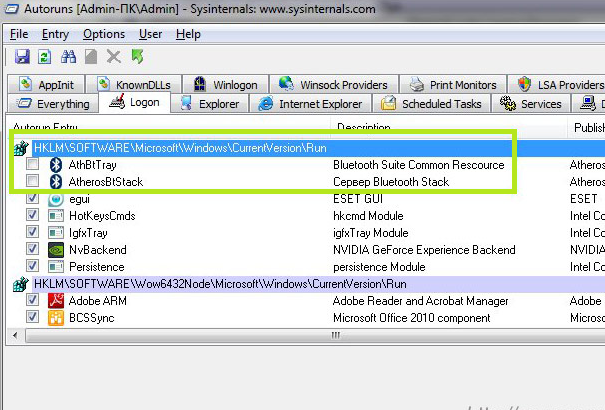Select the 'Сервер Bluetooth Stack' description

391,182
